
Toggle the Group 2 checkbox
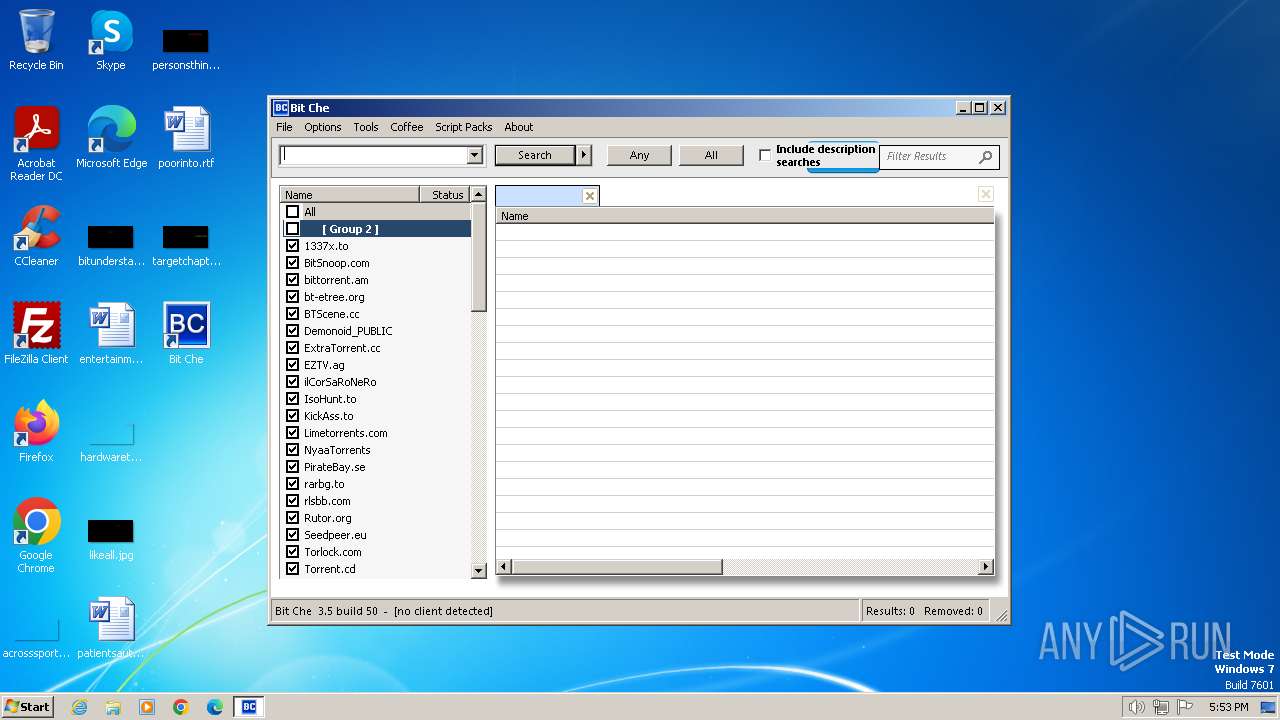pos(293,229)
